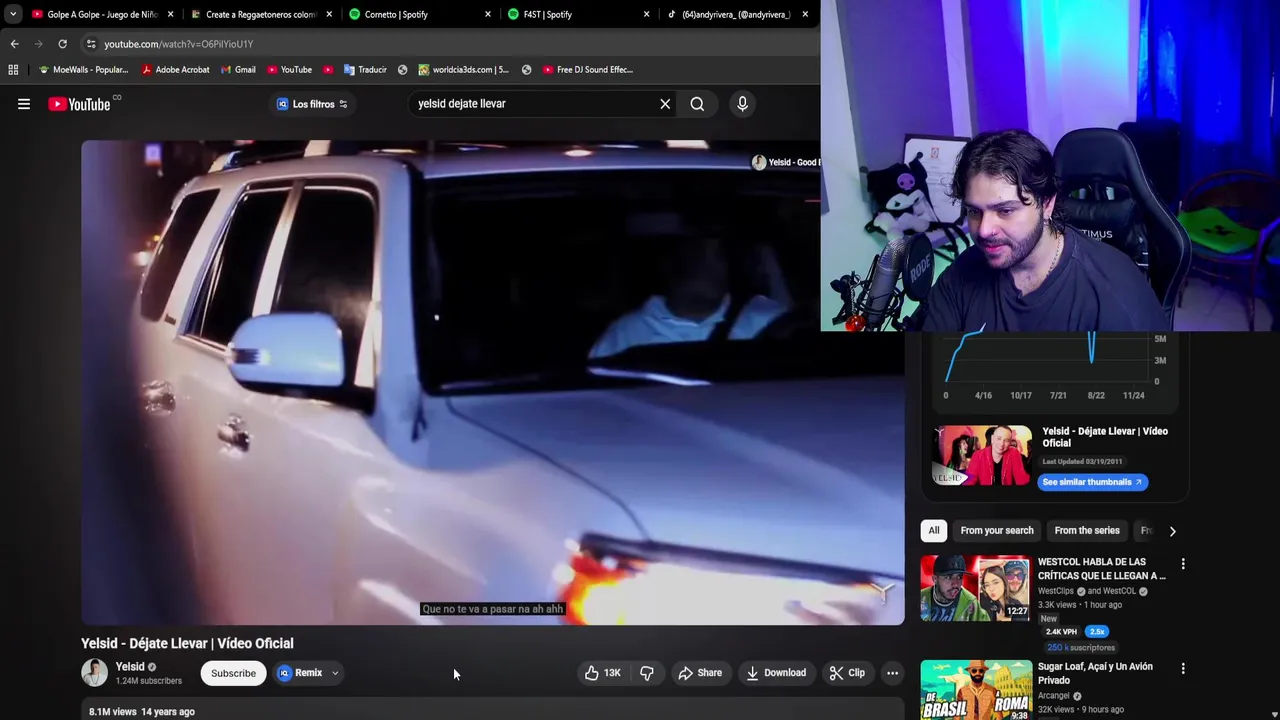Switch to Create a Reggaetoneros tab

click(255, 14)
